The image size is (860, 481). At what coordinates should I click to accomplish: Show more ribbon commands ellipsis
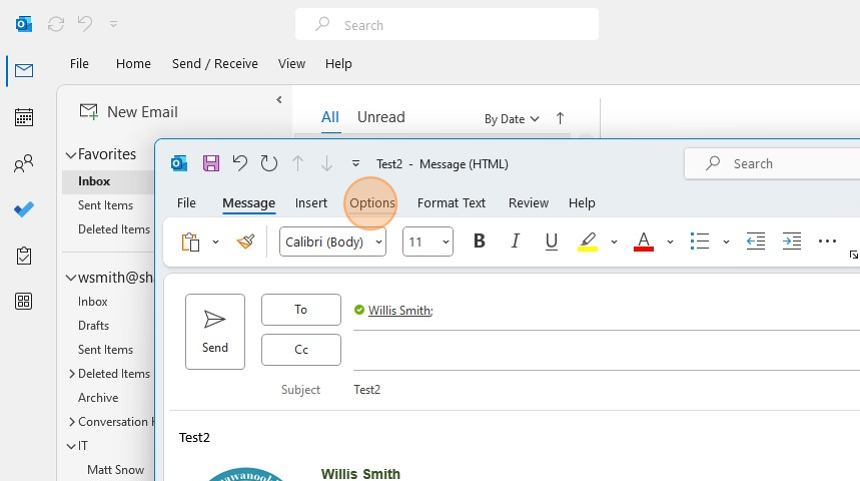pos(827,241)
